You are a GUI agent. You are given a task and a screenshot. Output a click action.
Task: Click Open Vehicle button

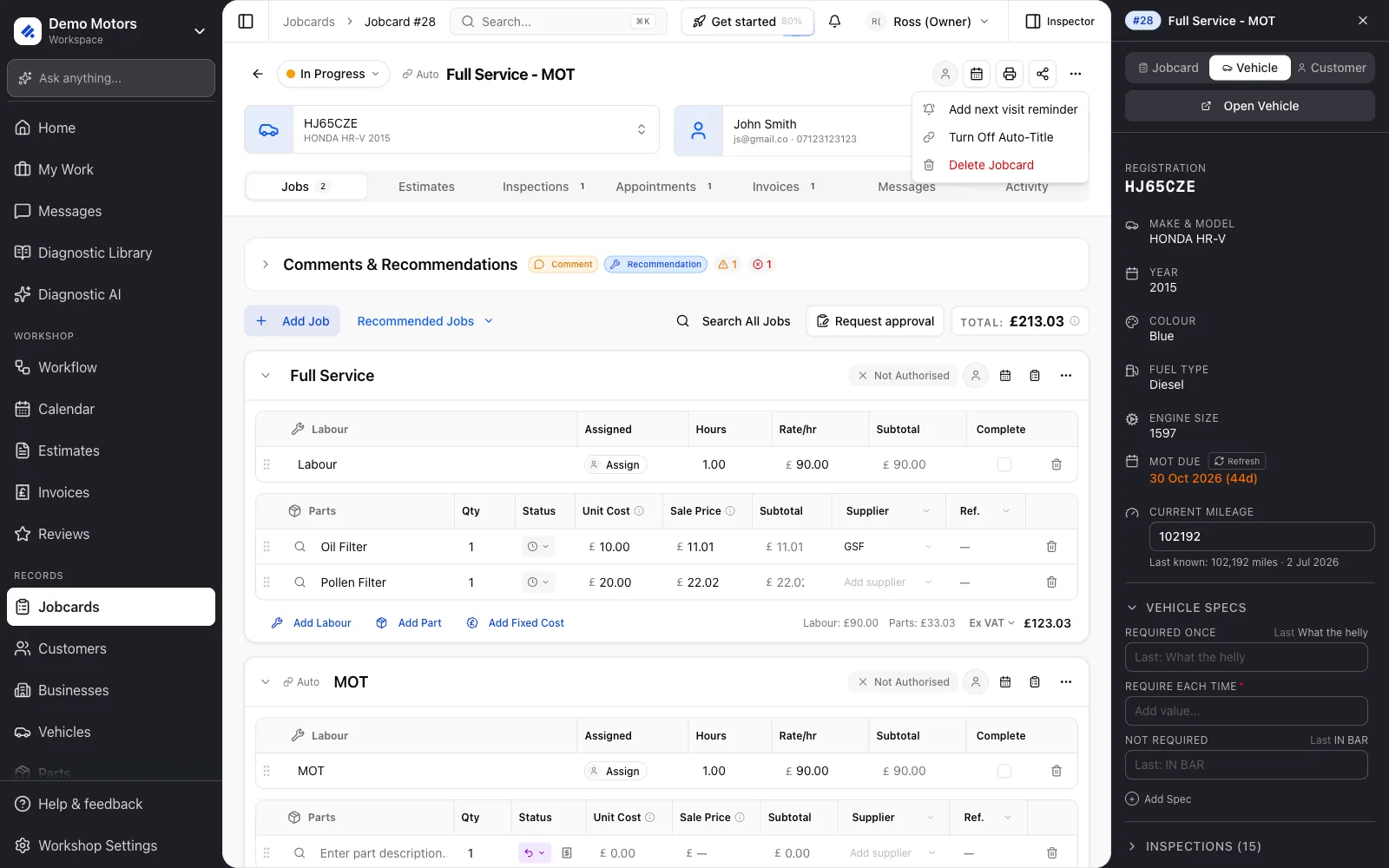[x=1250, y=106]
